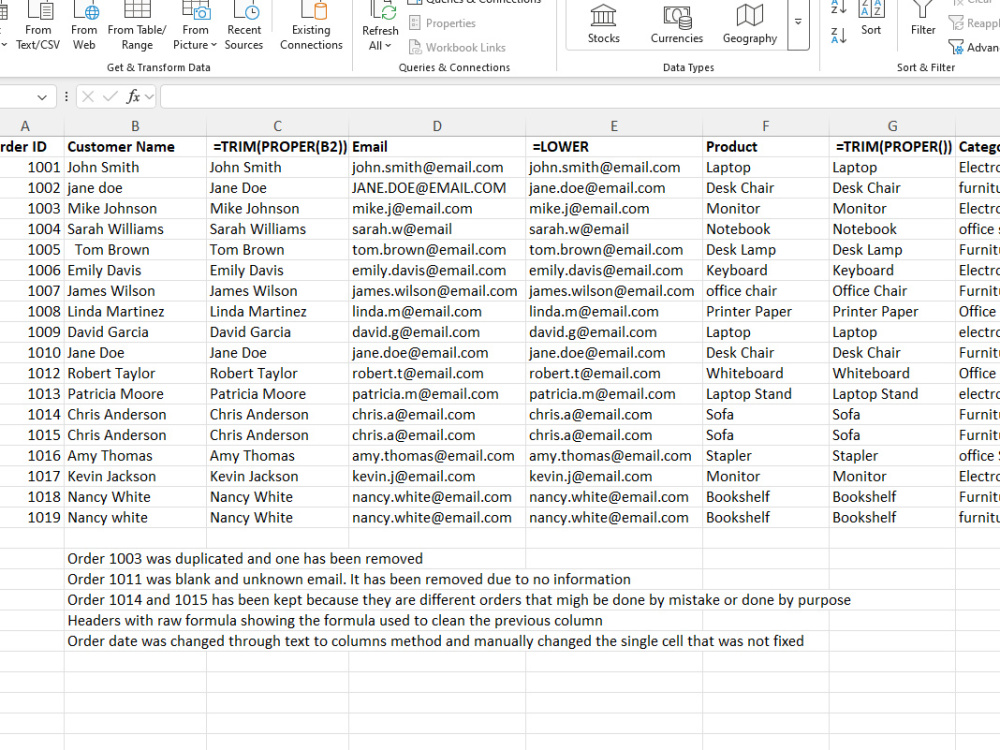
Task: Click order ID 1012 cell
Action: 32,373
